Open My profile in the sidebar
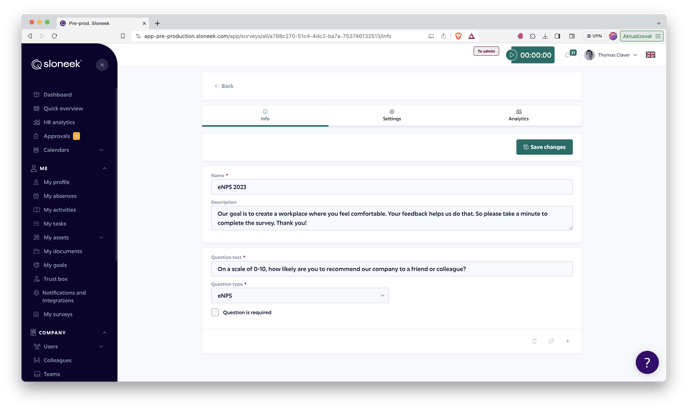The image size is (688, 410). tap(56, 182)
